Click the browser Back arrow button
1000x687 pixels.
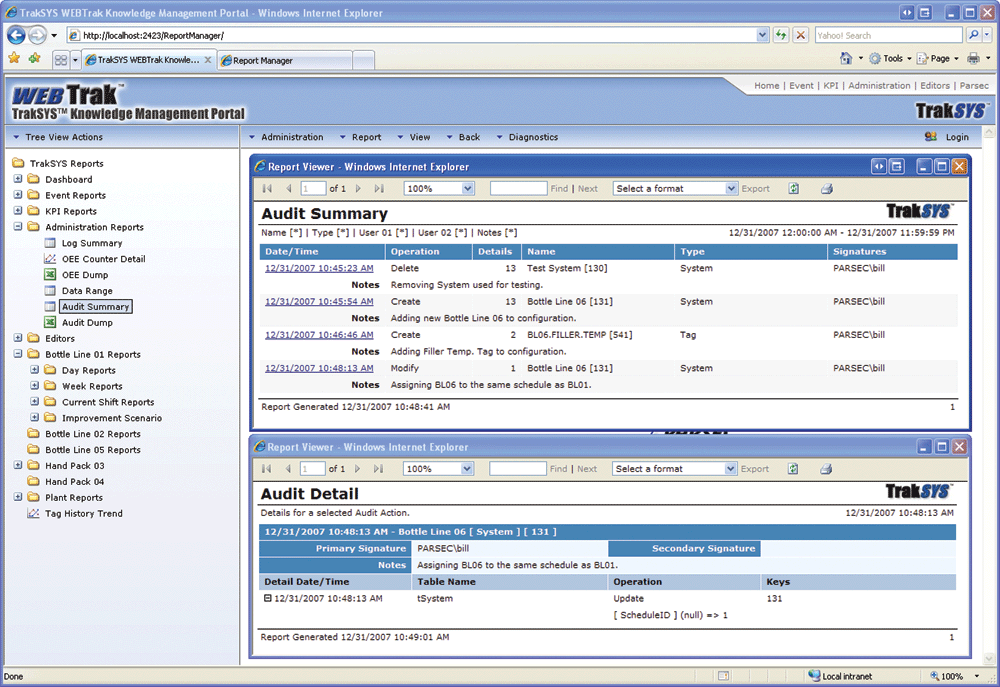click(17, 35)
